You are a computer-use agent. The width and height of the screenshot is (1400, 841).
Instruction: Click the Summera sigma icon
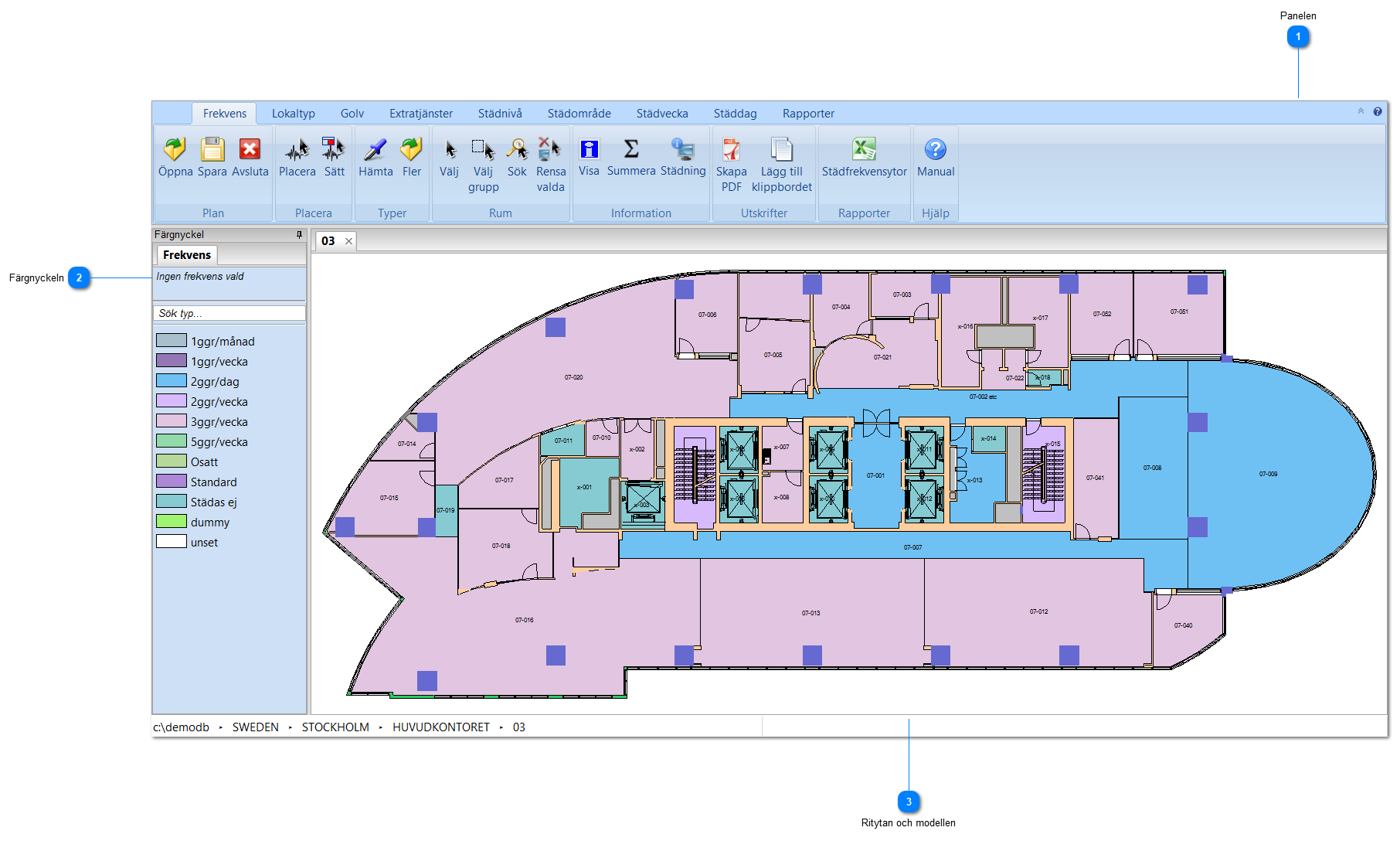631,150
